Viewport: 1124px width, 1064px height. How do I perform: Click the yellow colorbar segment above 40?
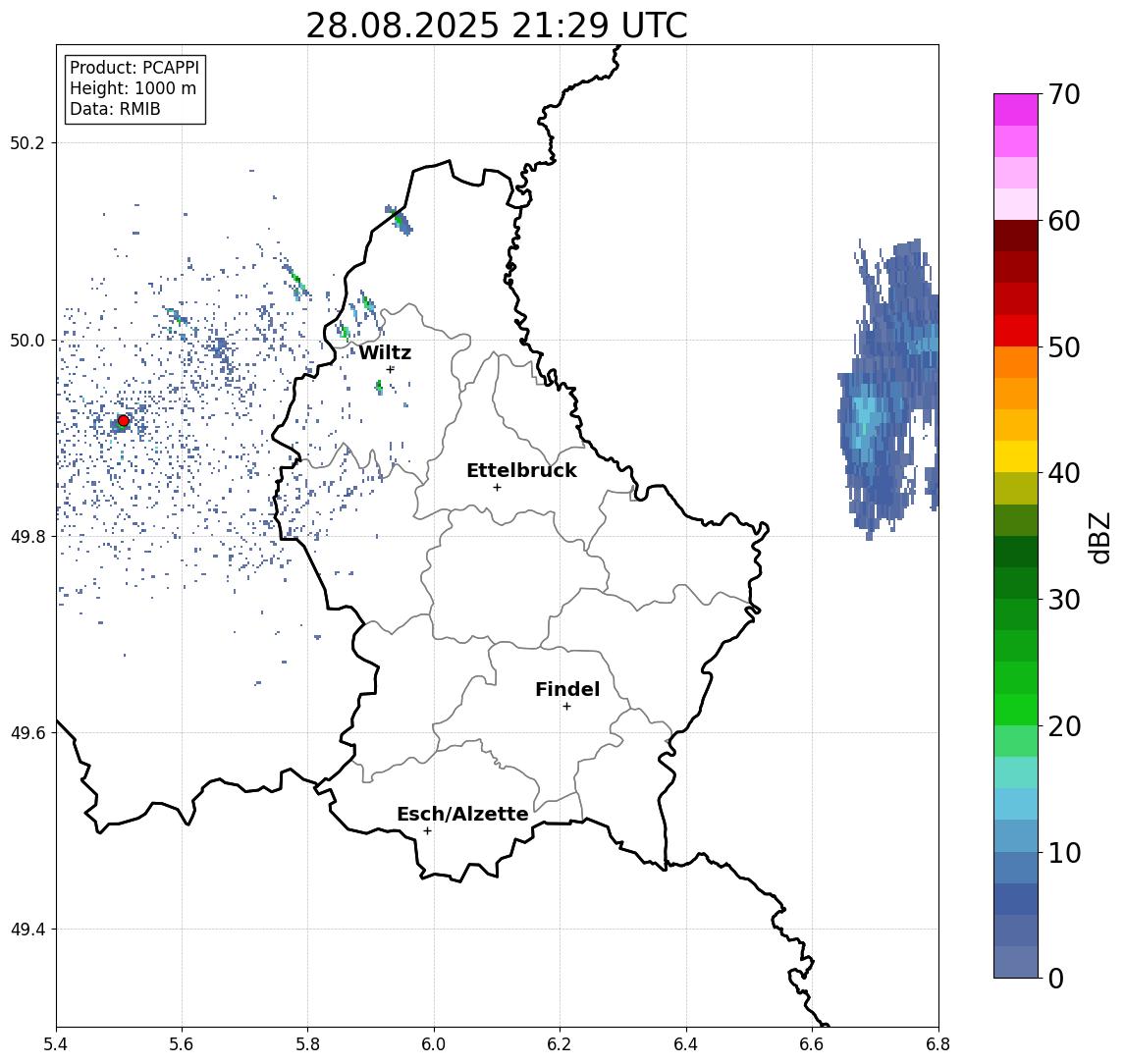(x=1016, y=456)
